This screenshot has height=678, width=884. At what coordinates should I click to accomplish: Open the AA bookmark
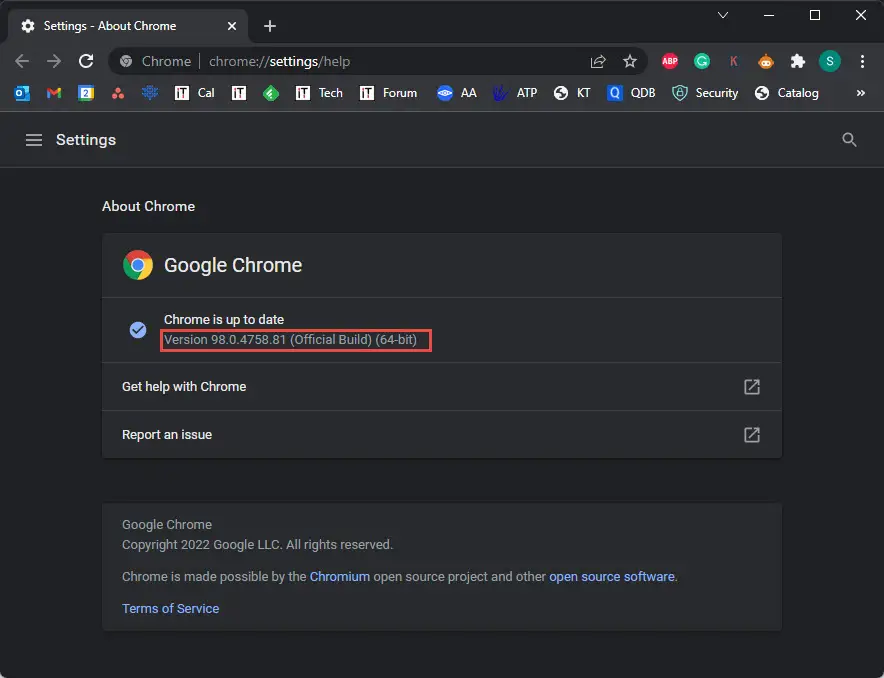tap(457, 93)
